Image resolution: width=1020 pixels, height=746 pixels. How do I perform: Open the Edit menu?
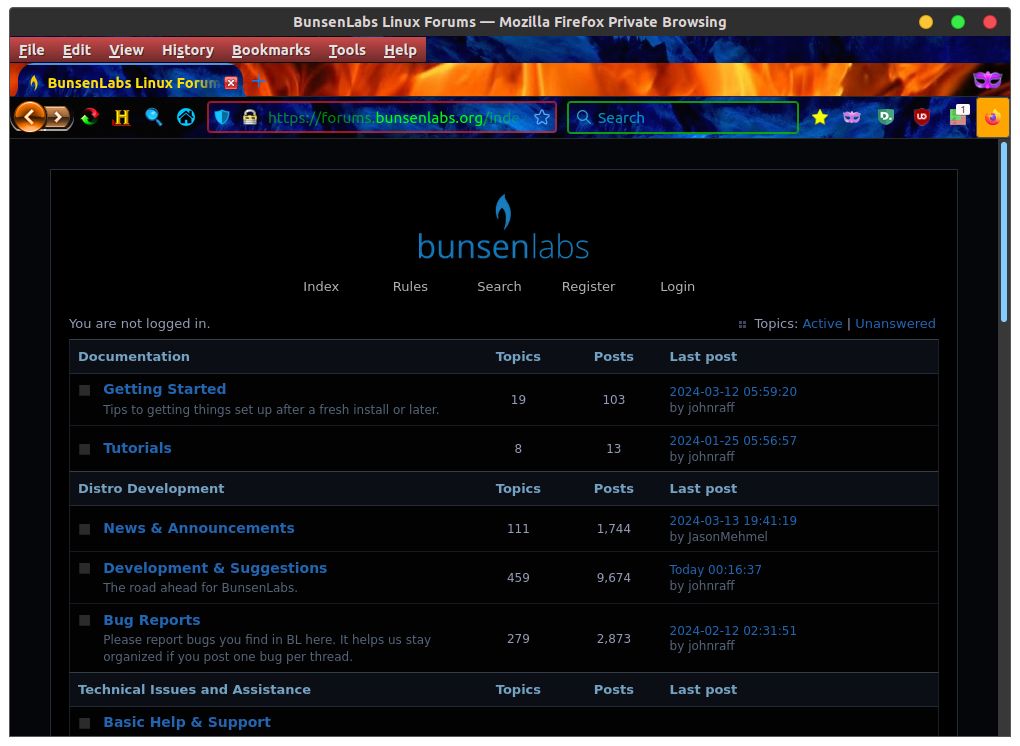77,50
